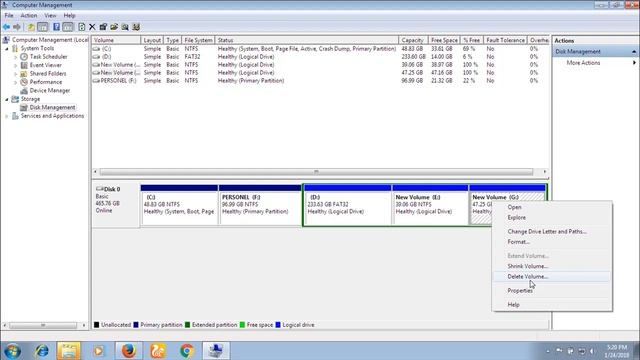Open the Help menu in menu bar
The width and height of the screenshot is (640, 360).
click(69, 16)
